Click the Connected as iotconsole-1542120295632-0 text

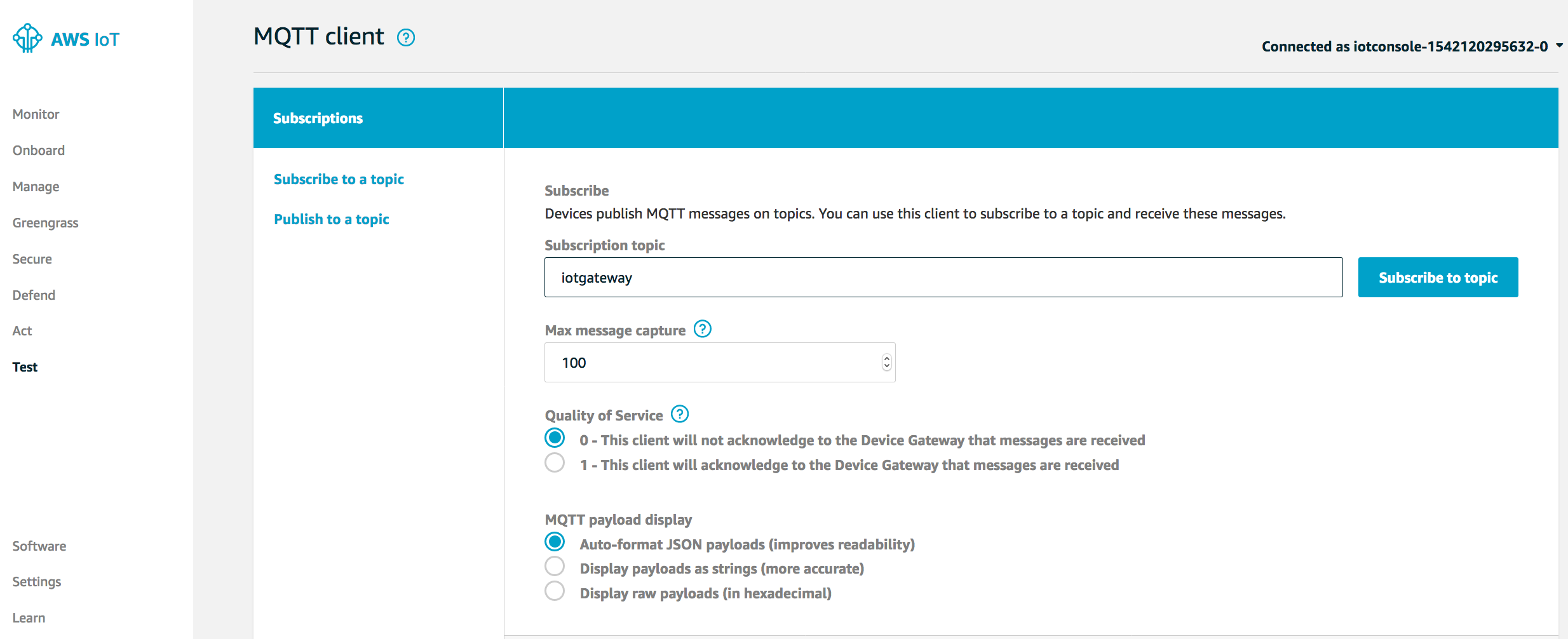(x=1405, y=46)
